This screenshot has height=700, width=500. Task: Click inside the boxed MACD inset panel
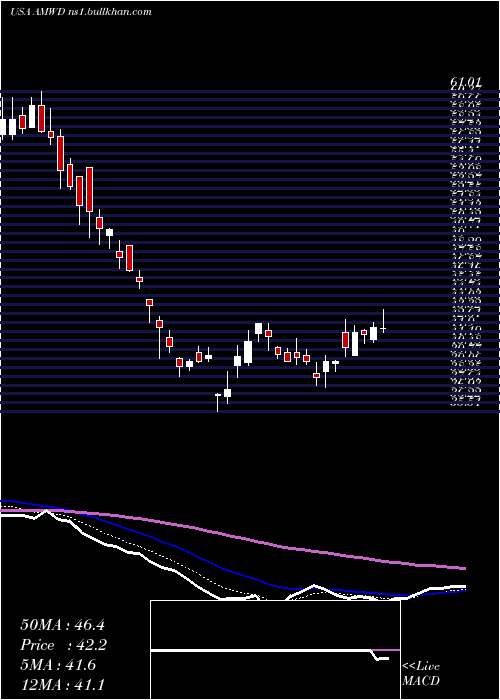point(275,650)
